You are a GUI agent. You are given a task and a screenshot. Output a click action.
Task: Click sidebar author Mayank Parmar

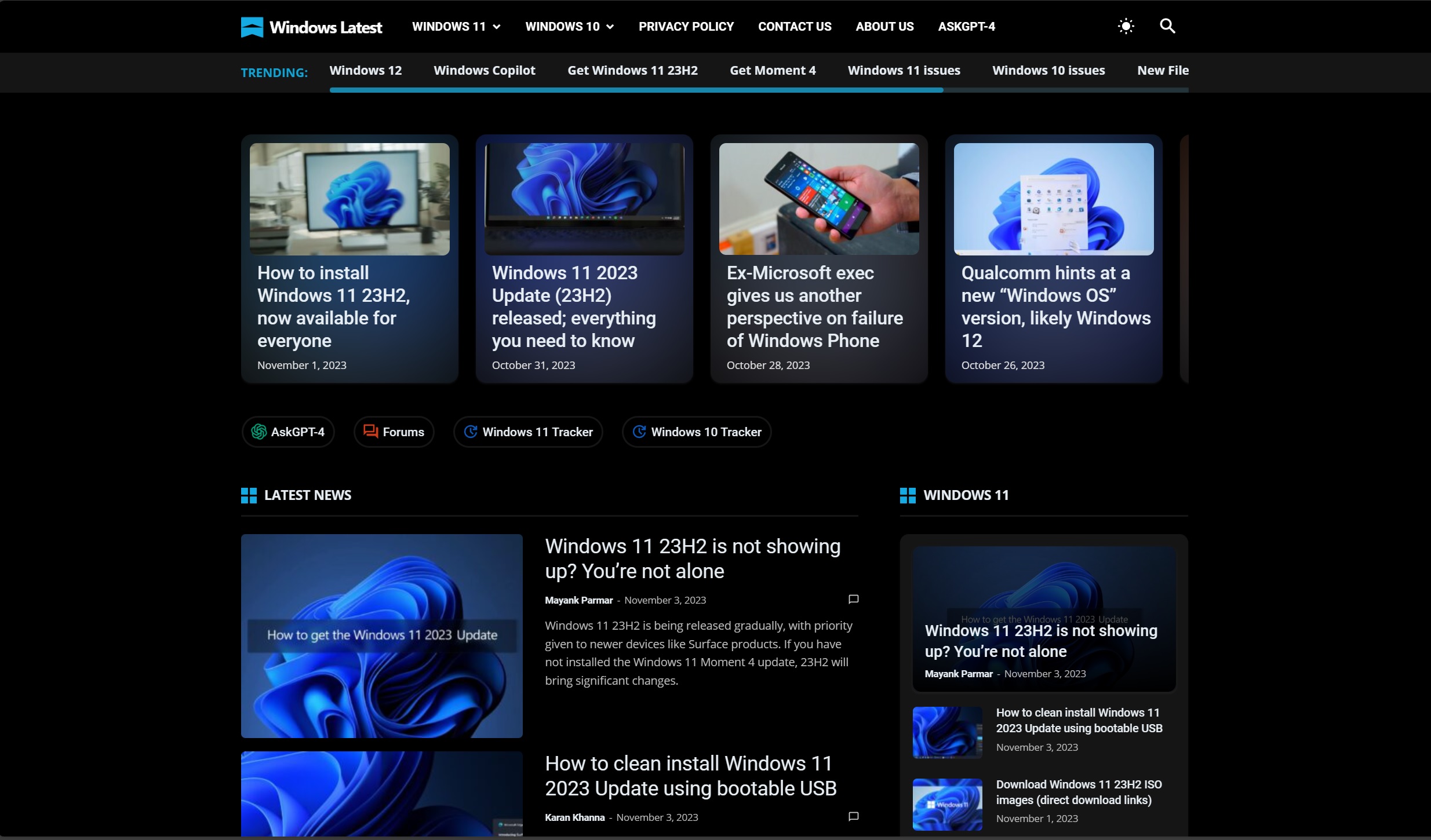pos(959,674)
